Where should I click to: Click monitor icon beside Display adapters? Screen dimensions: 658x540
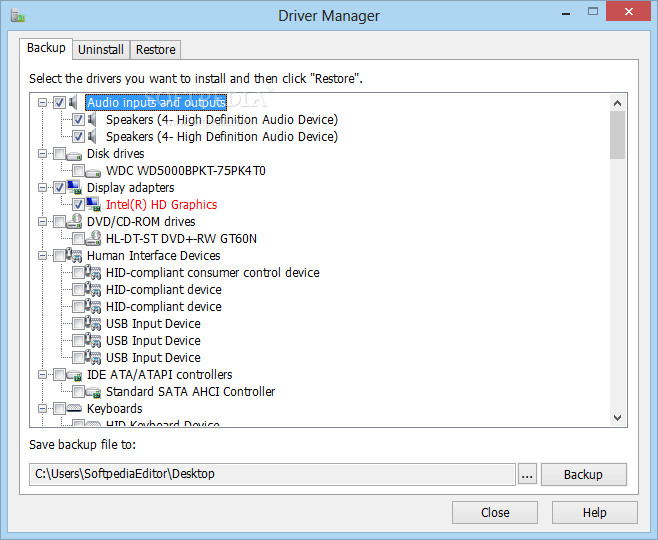(74, 187)
